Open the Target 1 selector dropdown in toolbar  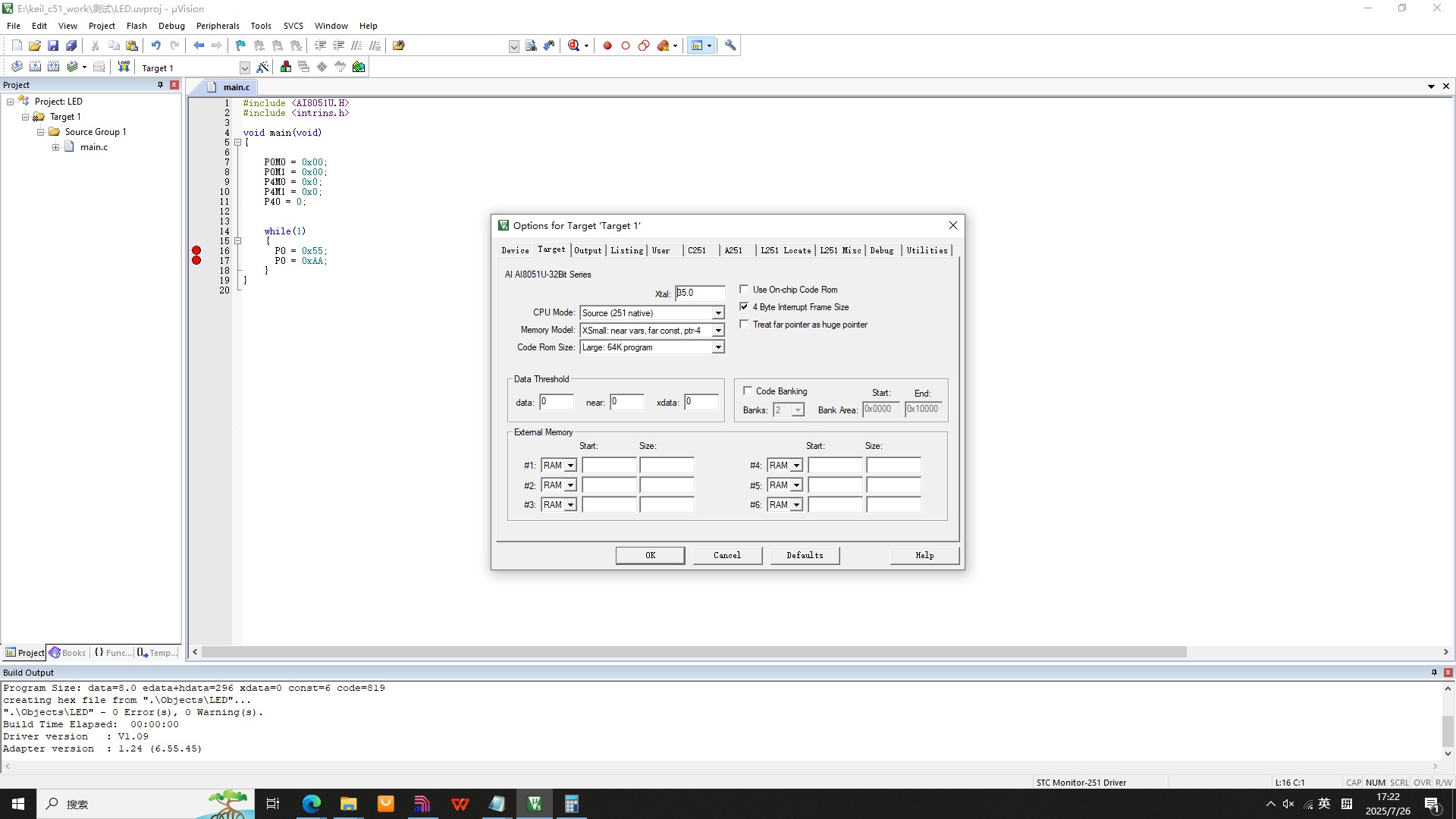point(244,67)
